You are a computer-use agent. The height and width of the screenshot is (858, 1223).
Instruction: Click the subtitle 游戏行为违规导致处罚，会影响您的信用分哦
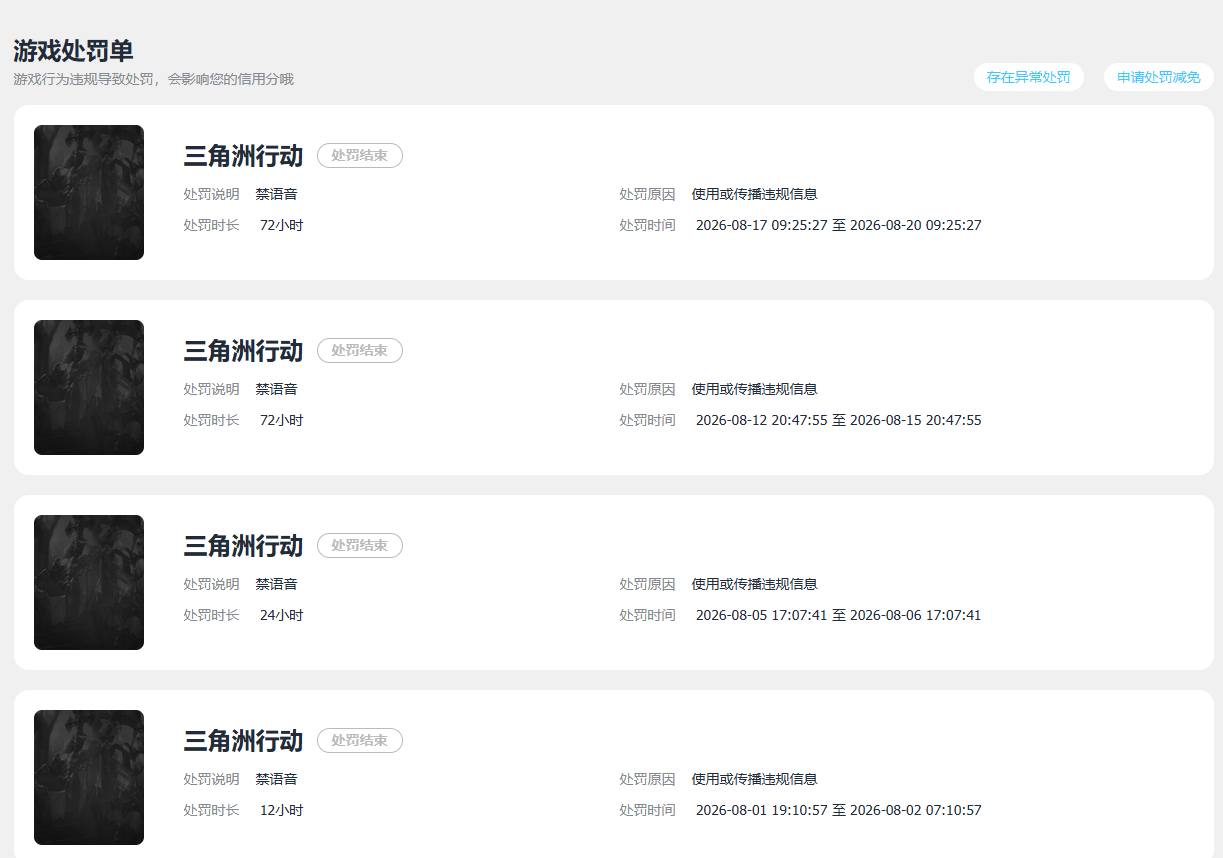click(154, 79)
